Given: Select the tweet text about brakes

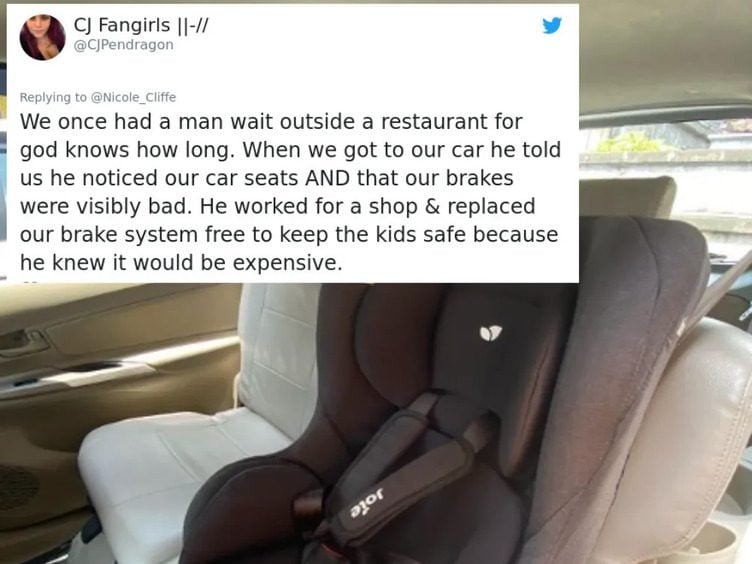Looking at the screenshot, I should tap(290, 192).
